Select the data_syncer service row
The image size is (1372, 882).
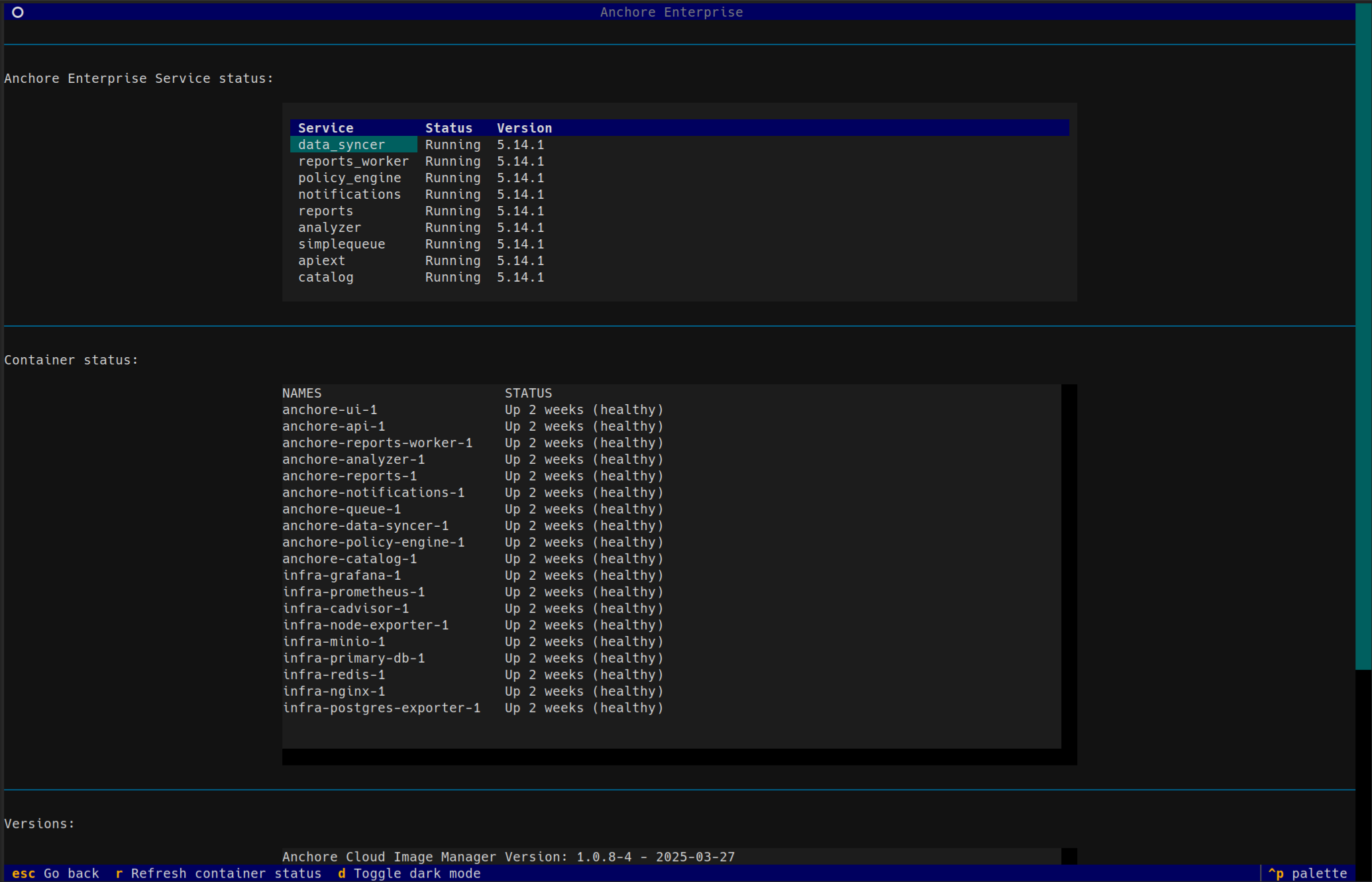680,144
